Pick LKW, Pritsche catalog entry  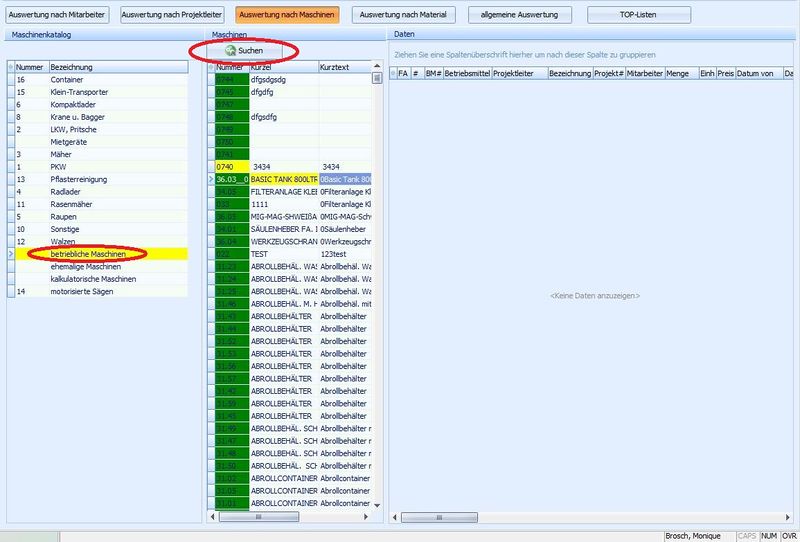point(97,130)
